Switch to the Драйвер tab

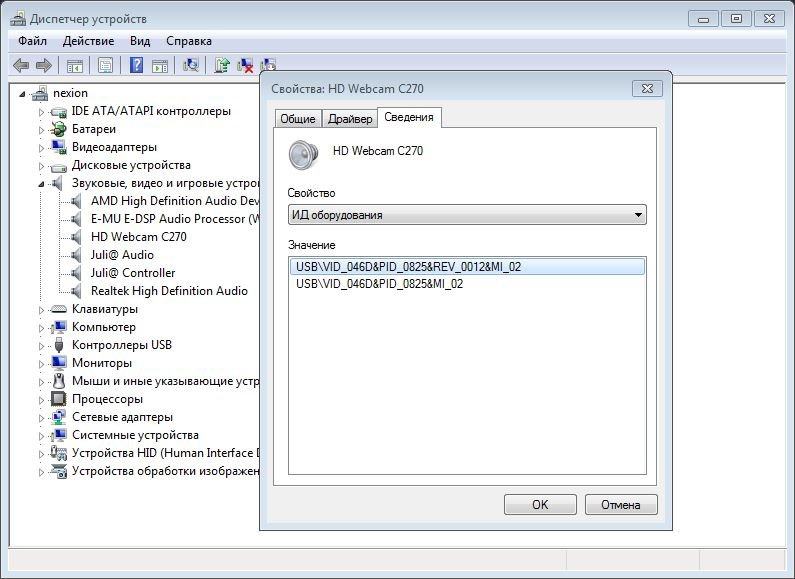[x=350, y=119]
